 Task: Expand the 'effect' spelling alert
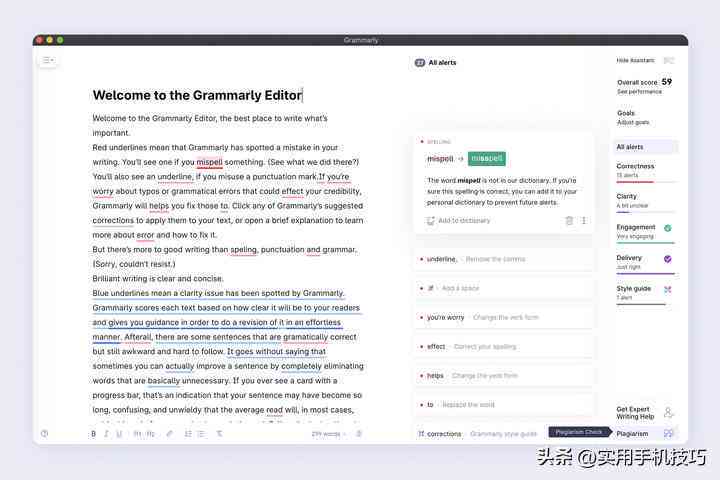pos(504,346)
